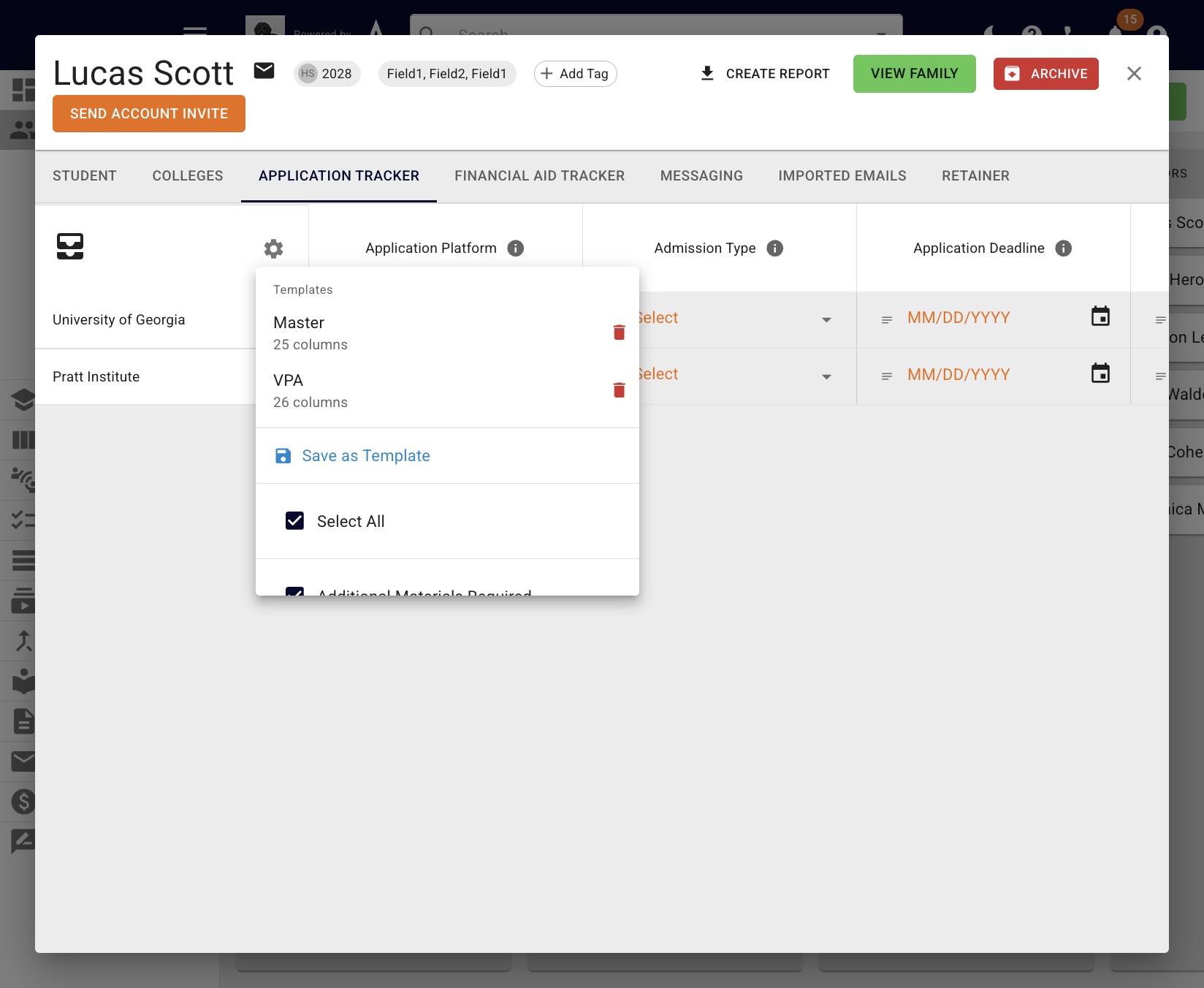
Task: Delete the VPA template with trash icon
Action: (619, 390)
